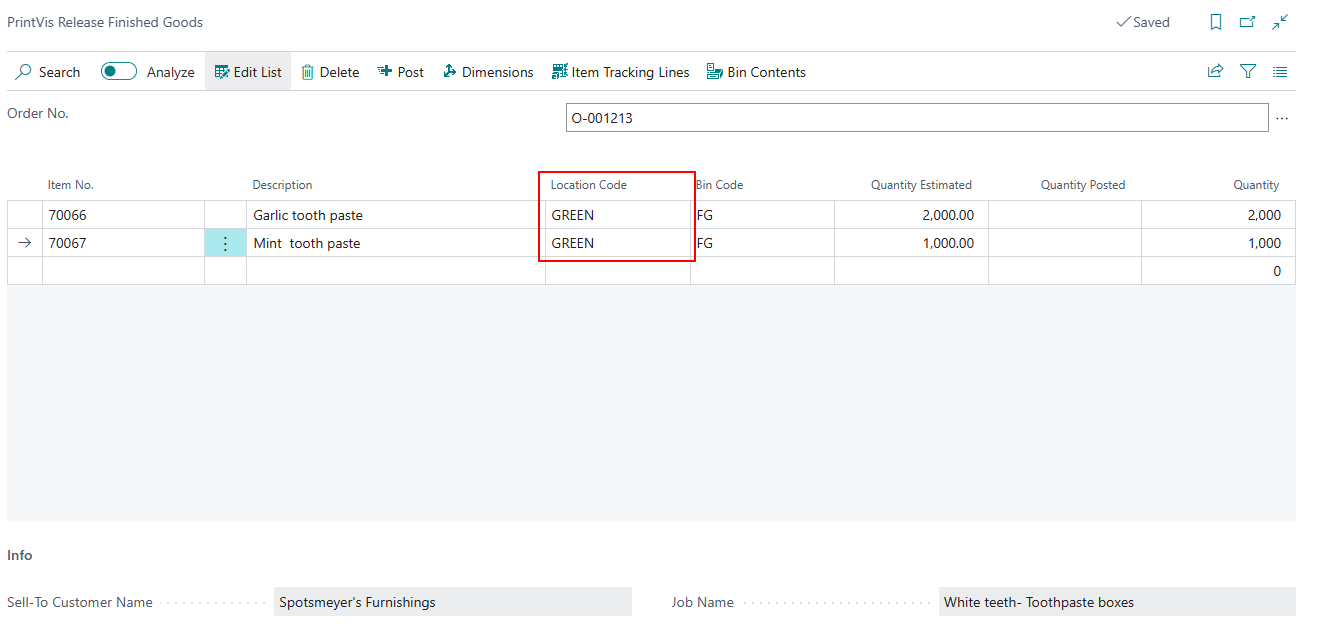Click the Garlic tooth paste description

tap(396, 215)
